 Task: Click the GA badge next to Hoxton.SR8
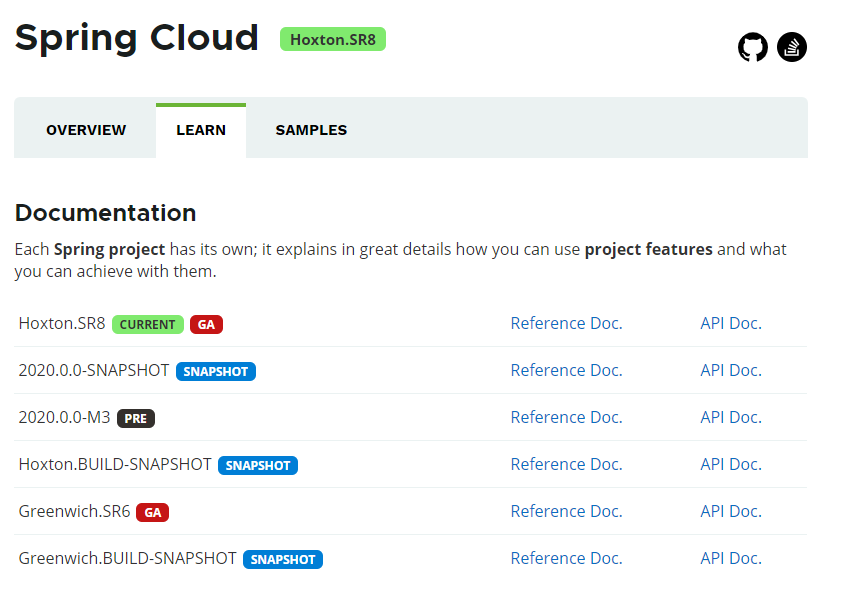coord(206,324)
